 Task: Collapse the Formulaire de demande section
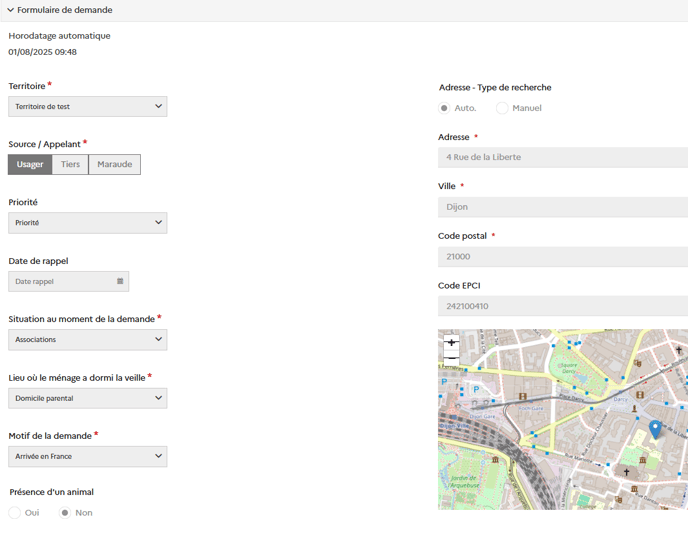(11, 10)
